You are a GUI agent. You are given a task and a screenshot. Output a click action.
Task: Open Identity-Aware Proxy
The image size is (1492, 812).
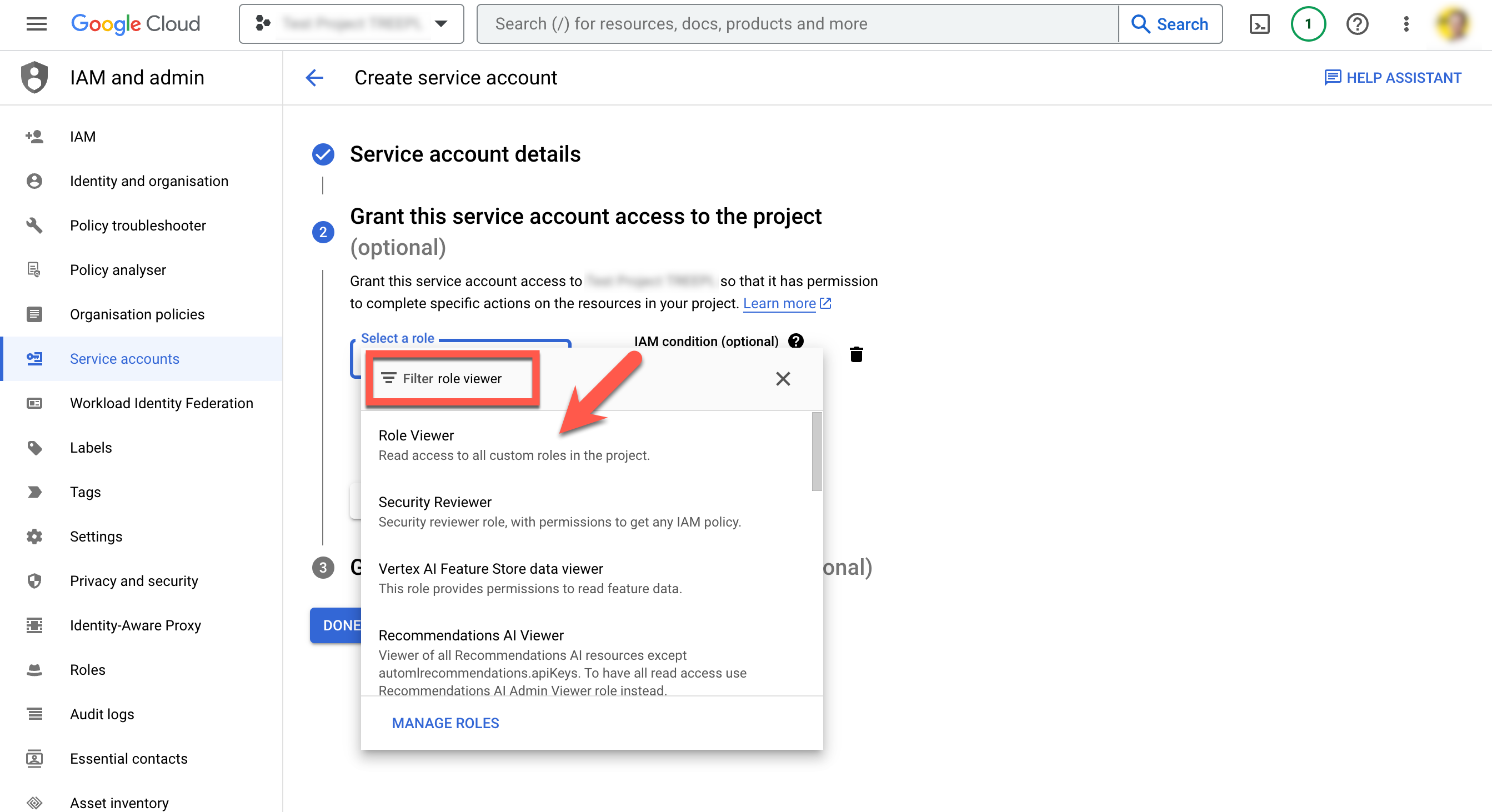tap(141, 625)
